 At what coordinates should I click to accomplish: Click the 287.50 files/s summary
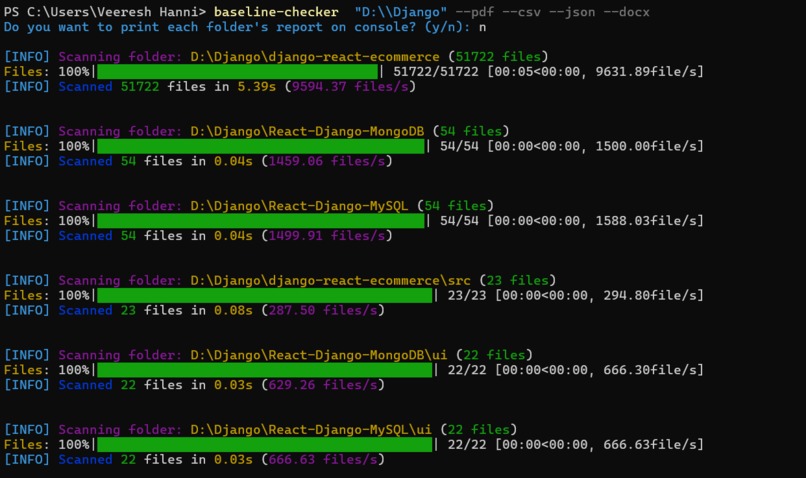[323, 310]
